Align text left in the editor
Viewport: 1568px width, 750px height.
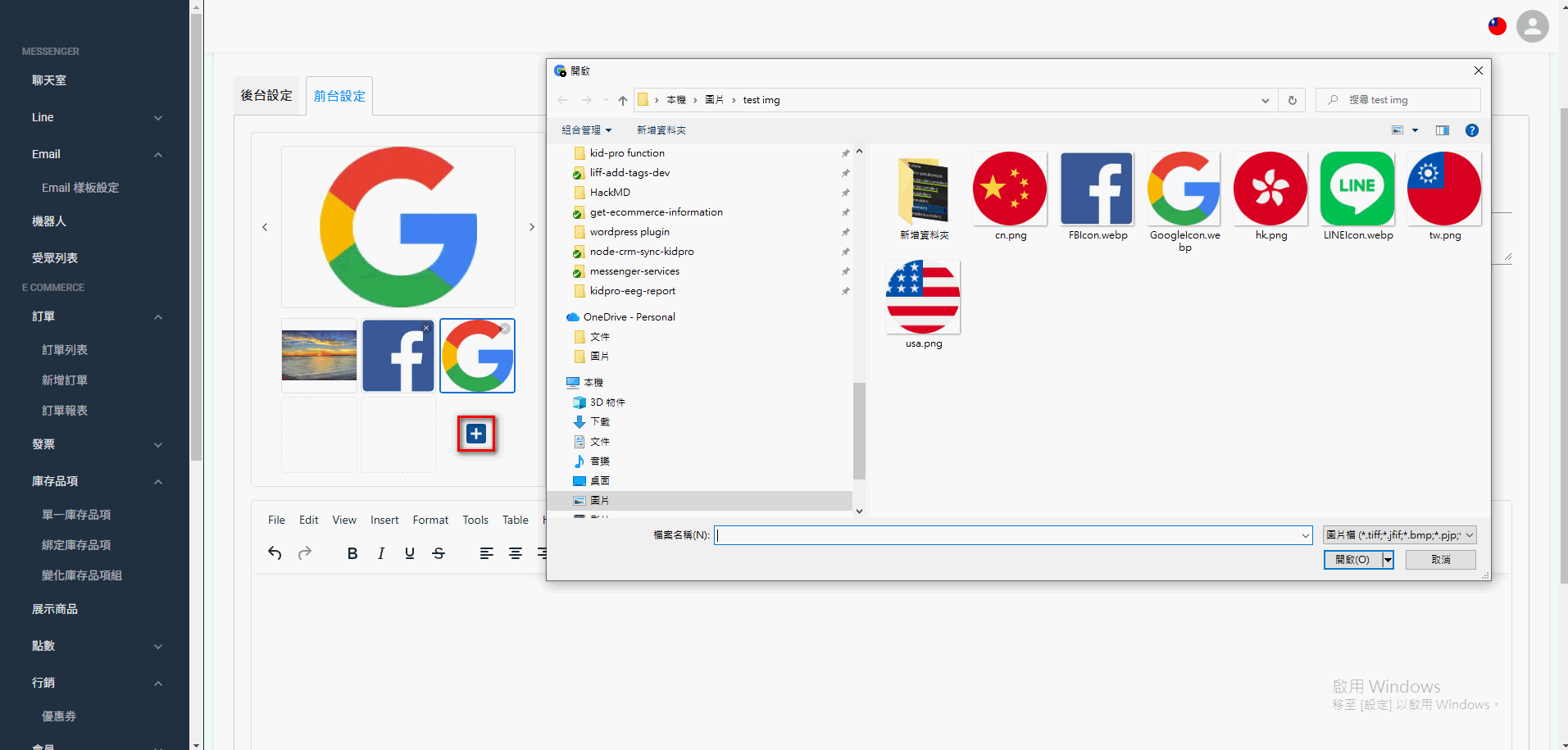[487, 553]
